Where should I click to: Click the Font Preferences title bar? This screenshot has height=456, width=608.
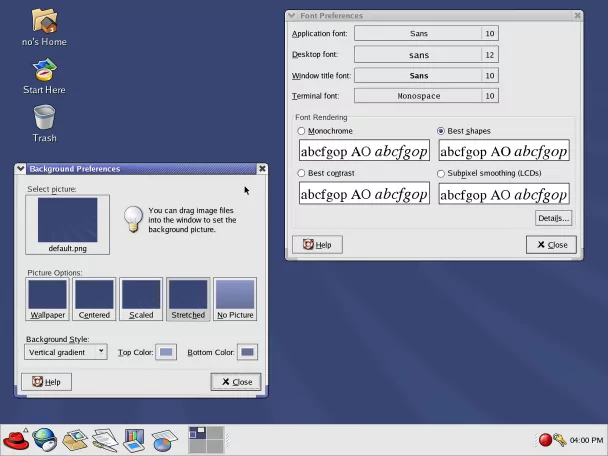click(434, 16)
